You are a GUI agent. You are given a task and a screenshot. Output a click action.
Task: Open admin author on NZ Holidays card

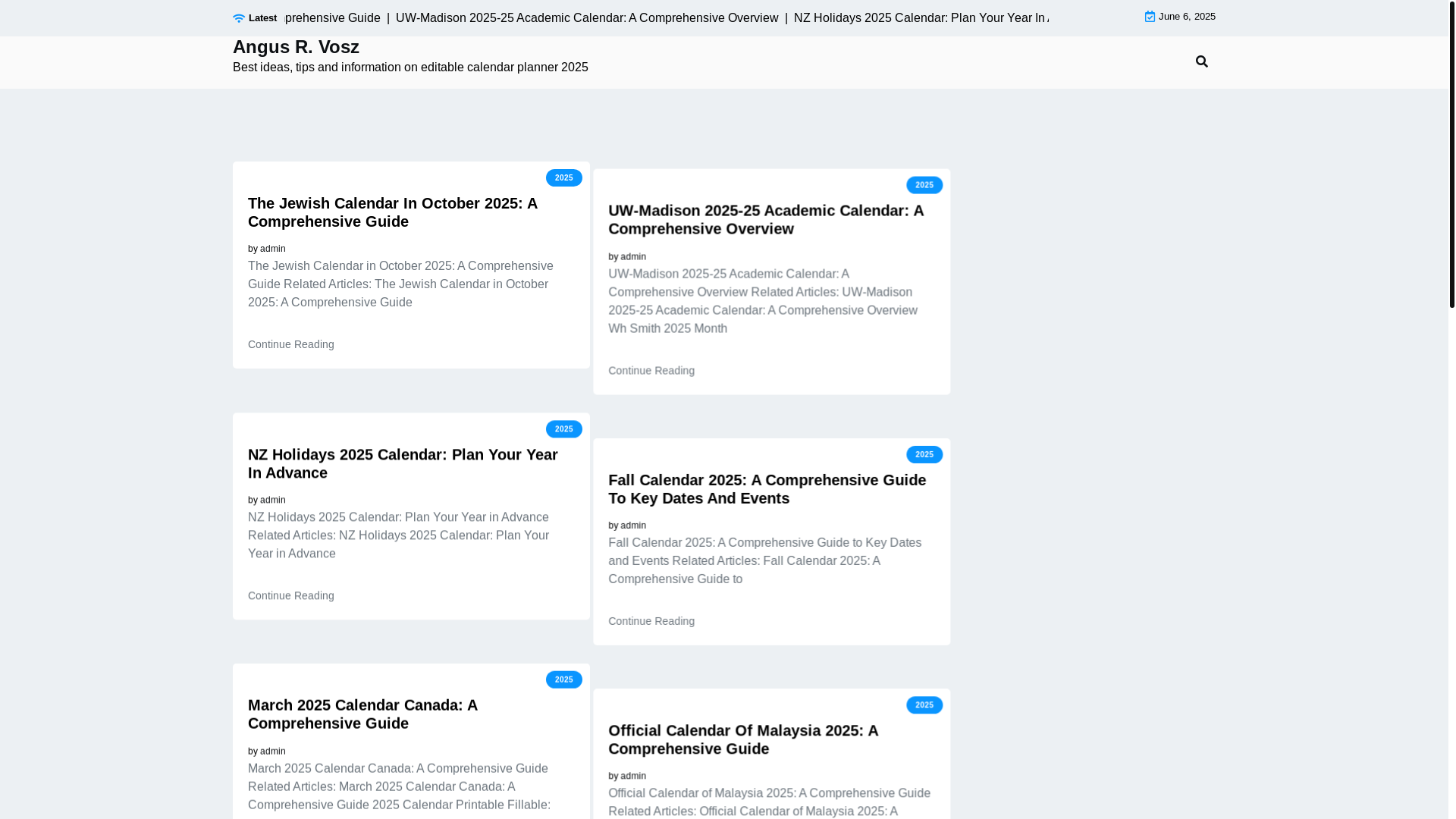(273, 500)
